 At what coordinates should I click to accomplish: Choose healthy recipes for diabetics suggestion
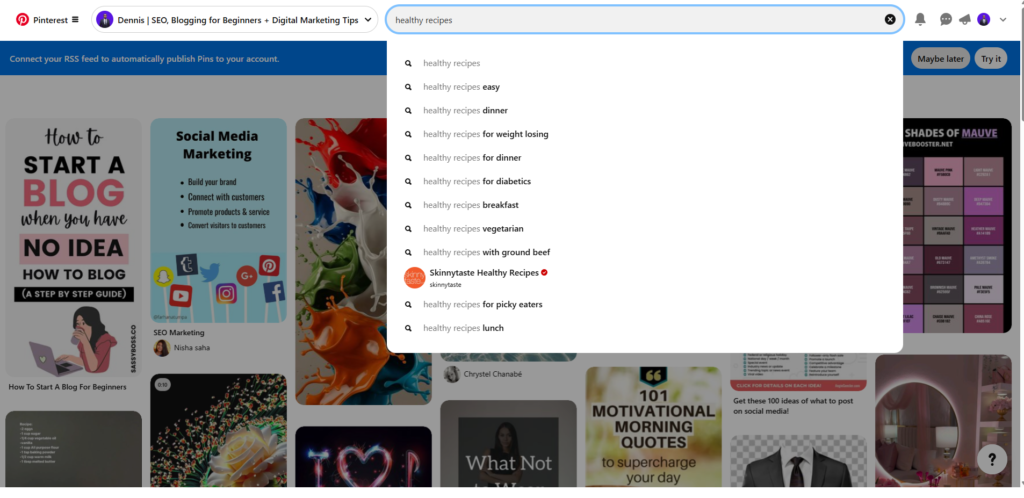coord(645,181)
